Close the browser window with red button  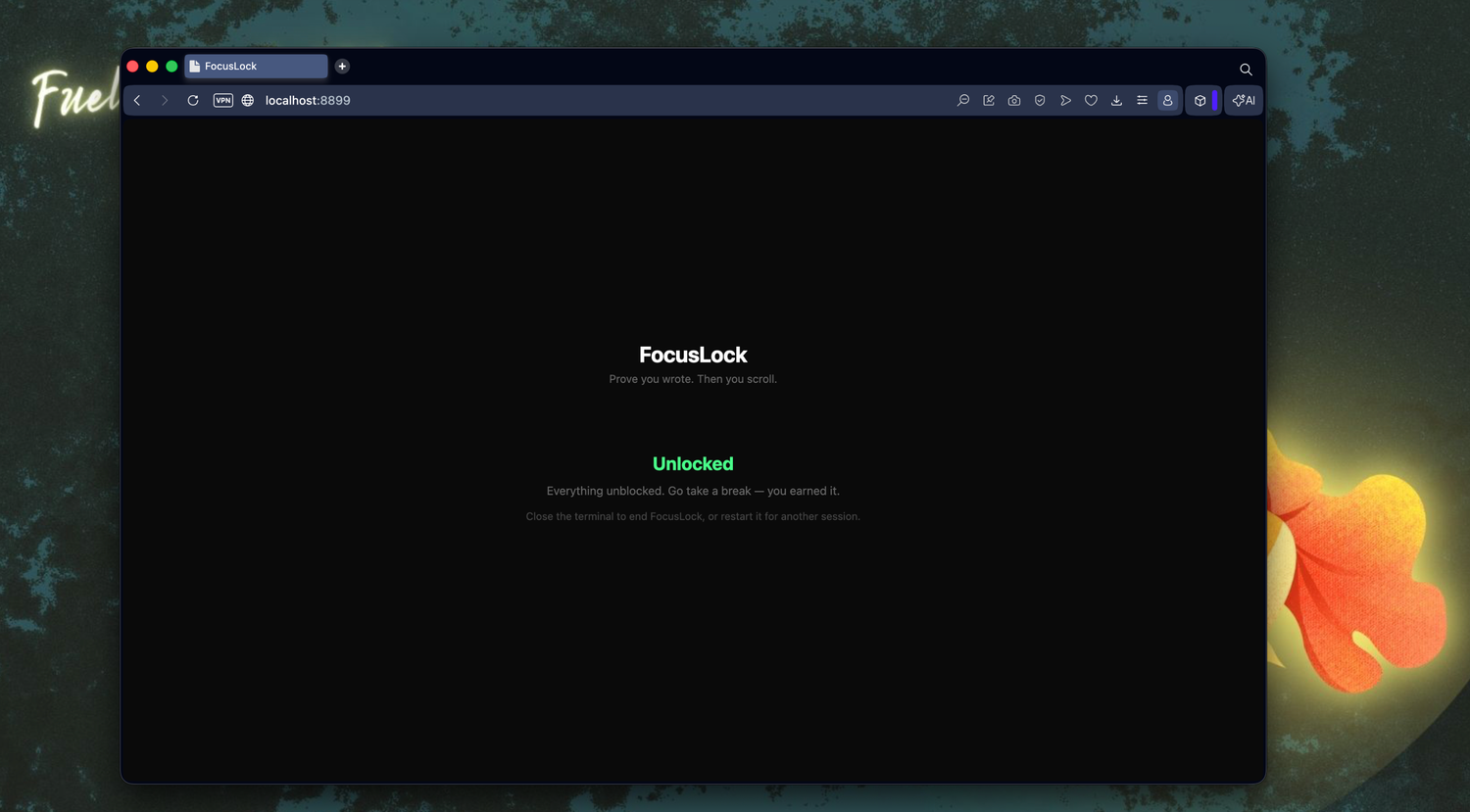point(132,67)
